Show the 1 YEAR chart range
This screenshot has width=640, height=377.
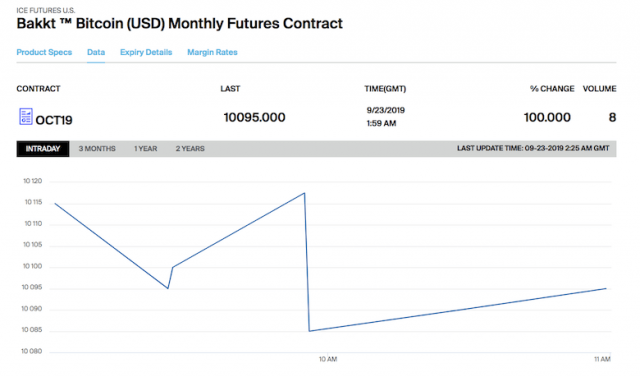click(146, 149)
